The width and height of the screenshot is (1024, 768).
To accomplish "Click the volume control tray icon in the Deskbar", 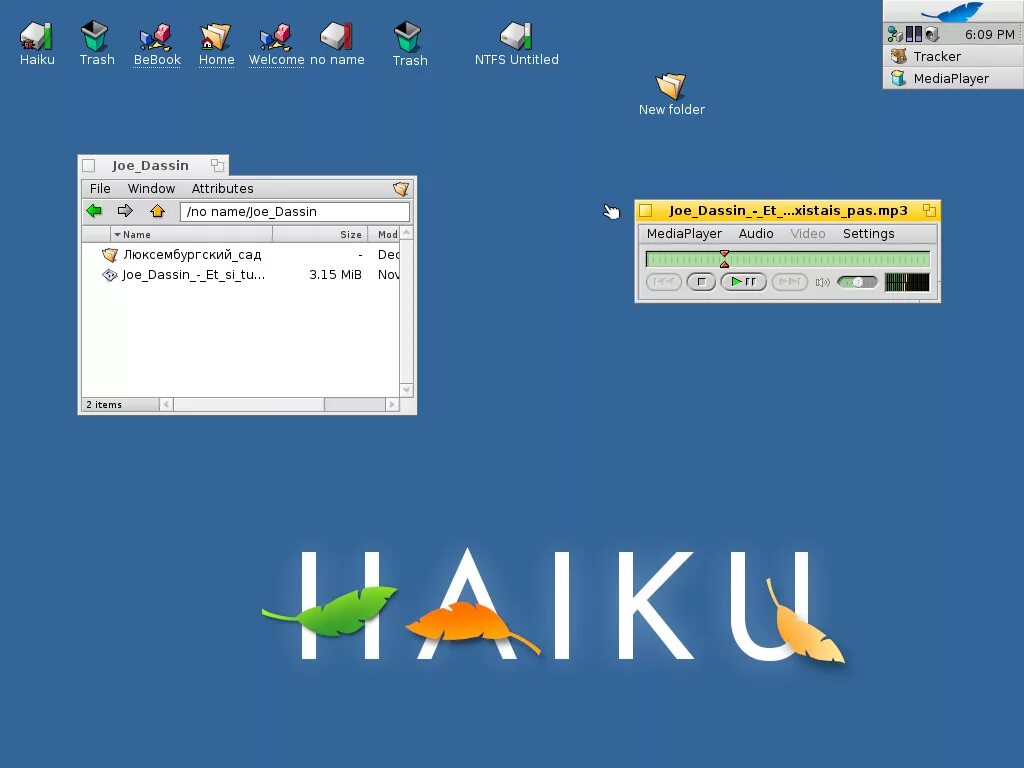I will pos(931,35).
